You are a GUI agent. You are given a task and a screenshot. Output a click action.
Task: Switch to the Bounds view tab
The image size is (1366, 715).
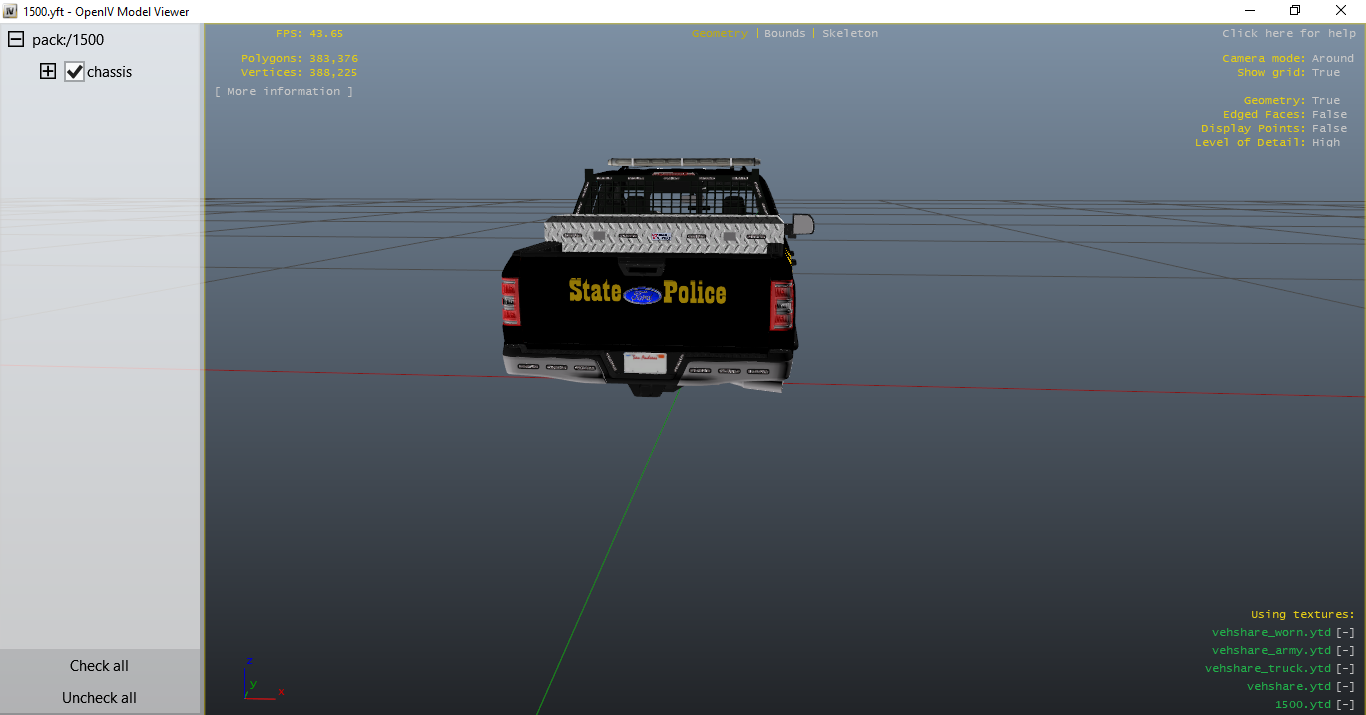click(784, 34)
